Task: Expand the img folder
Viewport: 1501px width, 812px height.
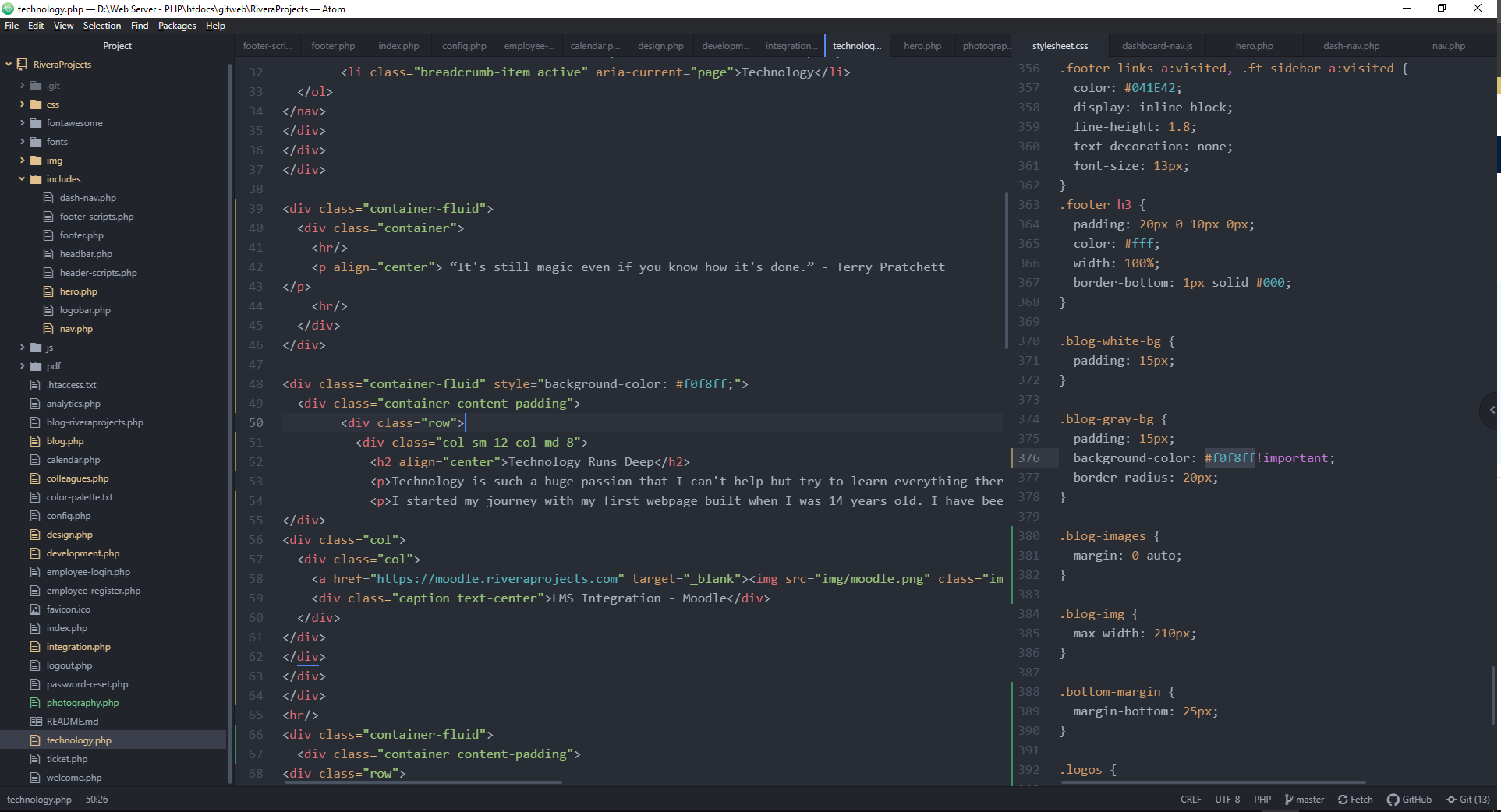Action: [22, 161]
